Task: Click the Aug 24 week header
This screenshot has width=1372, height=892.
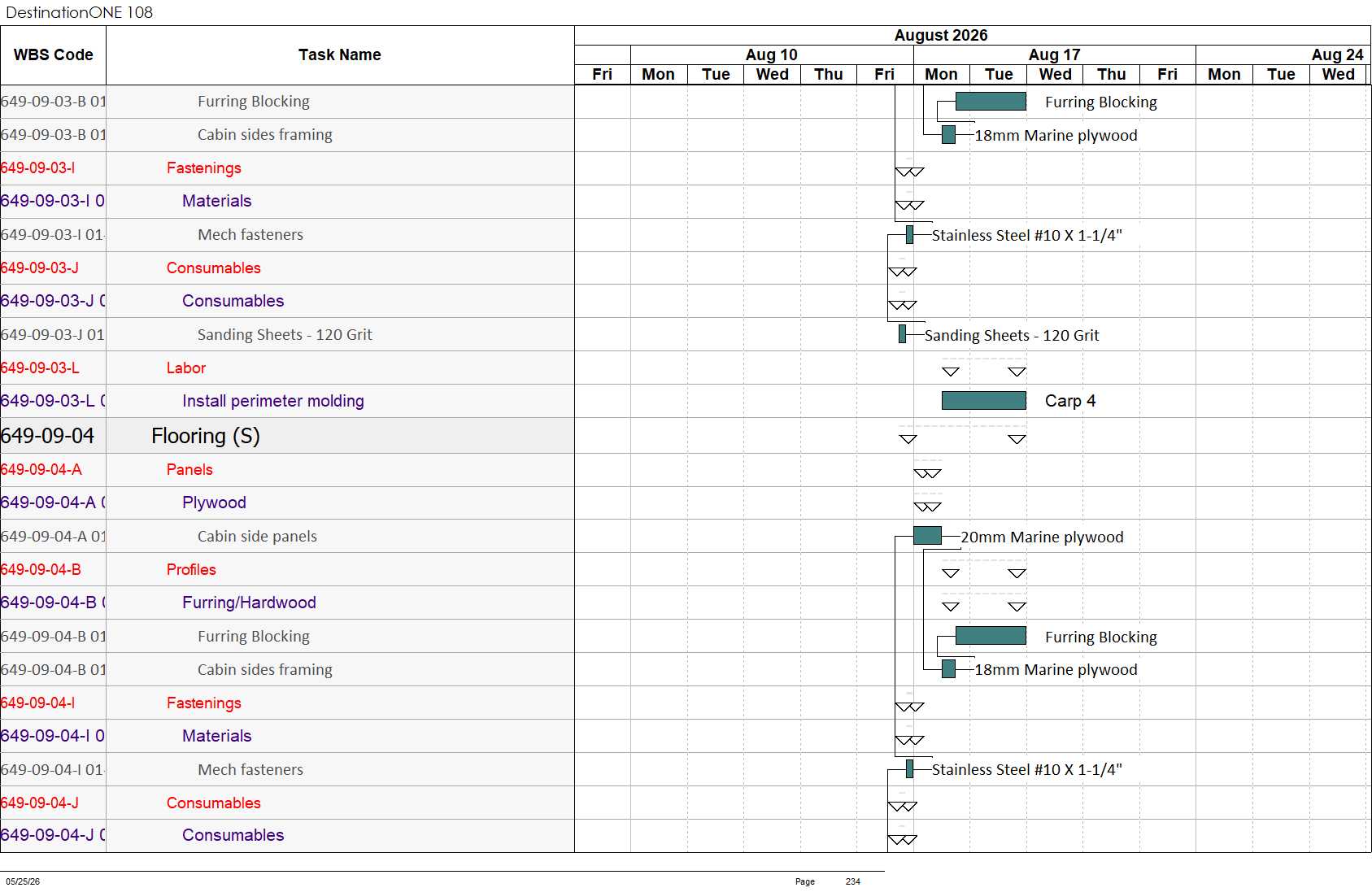Action: coord(1337,54)
